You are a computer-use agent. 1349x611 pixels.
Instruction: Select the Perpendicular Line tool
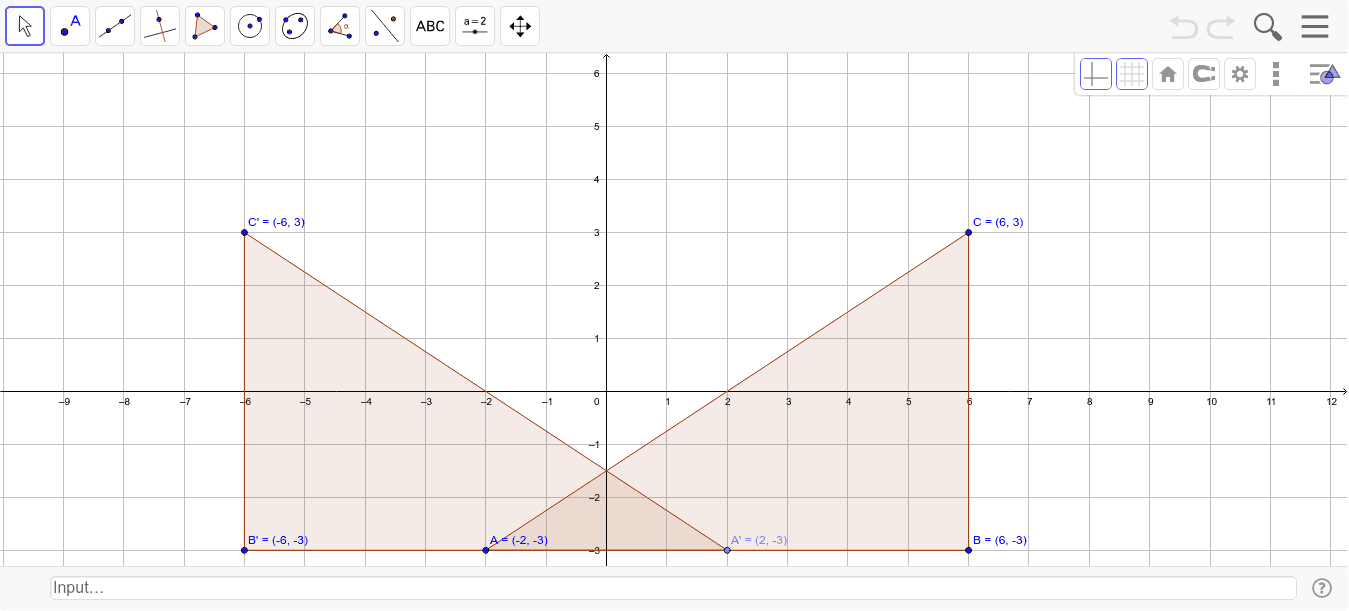point(160,26)
